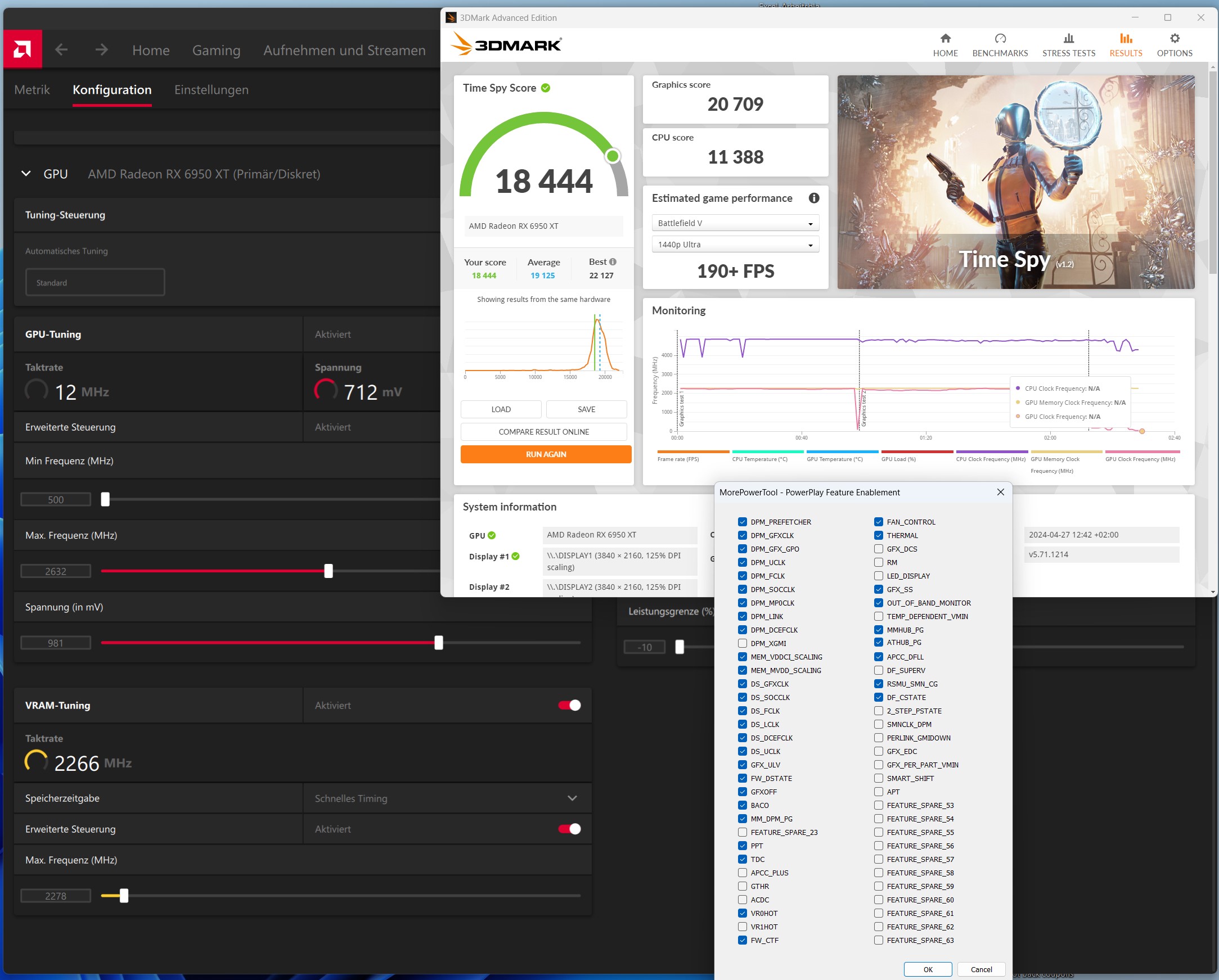
Task: Open the Battlefield V game dropdown
Action: tap(735, 223)
